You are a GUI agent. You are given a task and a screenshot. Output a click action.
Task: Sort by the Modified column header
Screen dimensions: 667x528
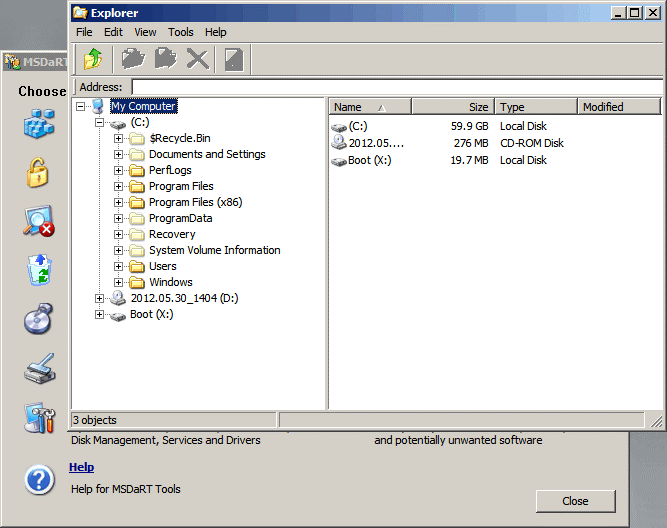pyautogui.click(x=619, y=107)
